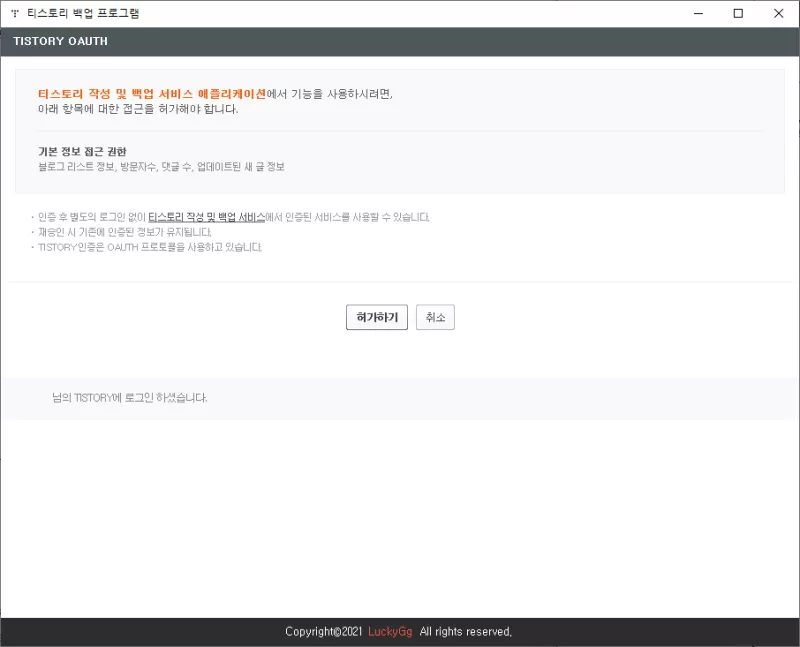Minimize the 티스토리 백업 프로그램 window
This screenshot has width=800, height=647.
(x=698, y=13)
